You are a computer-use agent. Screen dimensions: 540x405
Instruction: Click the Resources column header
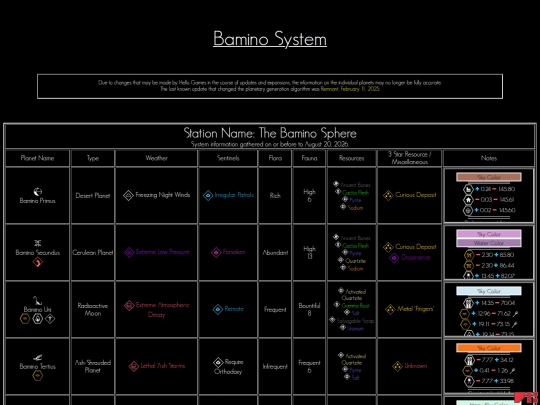tap(351, 158)
